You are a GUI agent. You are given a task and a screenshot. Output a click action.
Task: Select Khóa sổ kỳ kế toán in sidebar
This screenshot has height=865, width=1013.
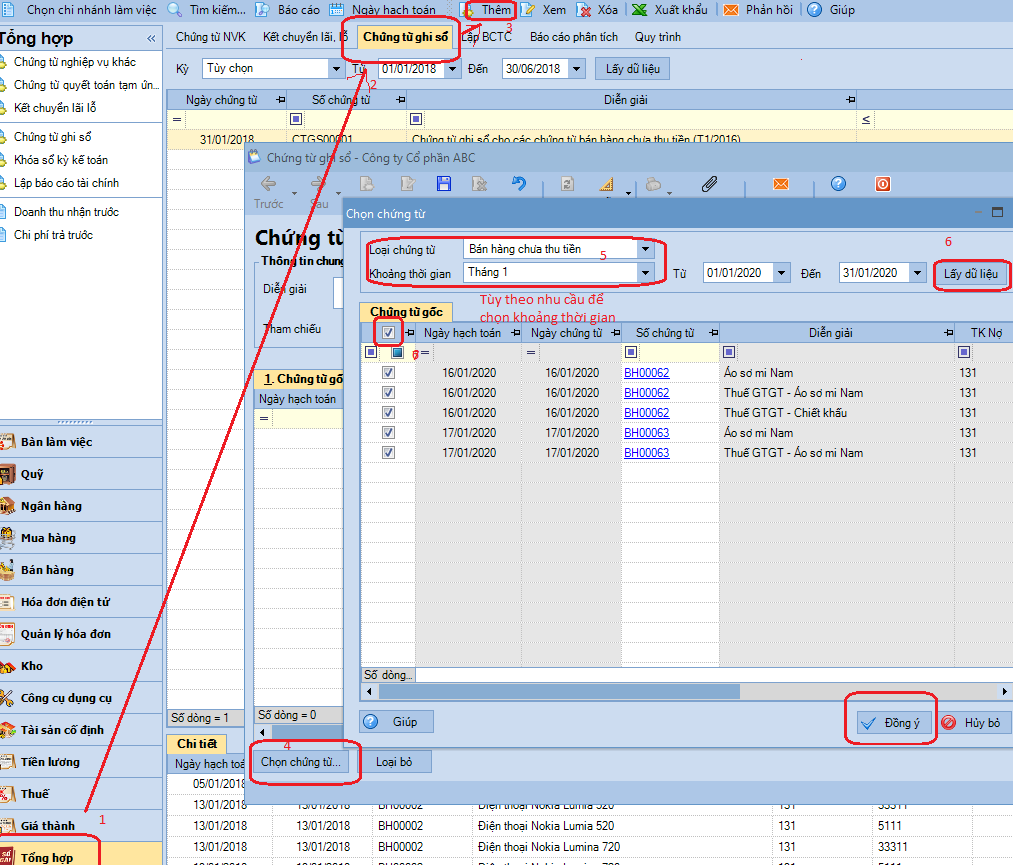61,160
